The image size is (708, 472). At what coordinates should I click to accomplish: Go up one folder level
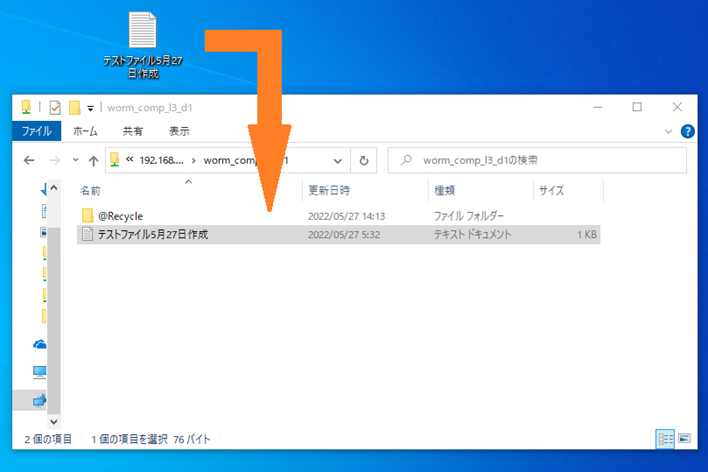tap(93, 161)
